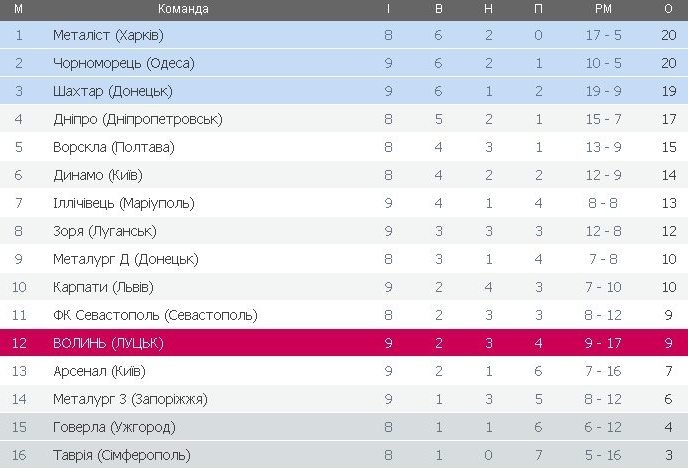Open the Металург З (Запоріжжя) entry

(x=130, y=399)
